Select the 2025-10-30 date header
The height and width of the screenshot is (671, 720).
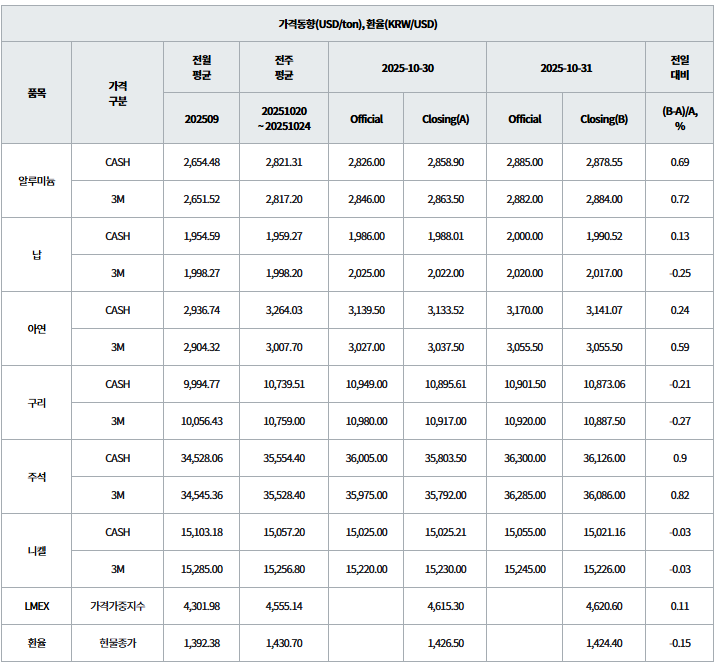tap(407, 67)
